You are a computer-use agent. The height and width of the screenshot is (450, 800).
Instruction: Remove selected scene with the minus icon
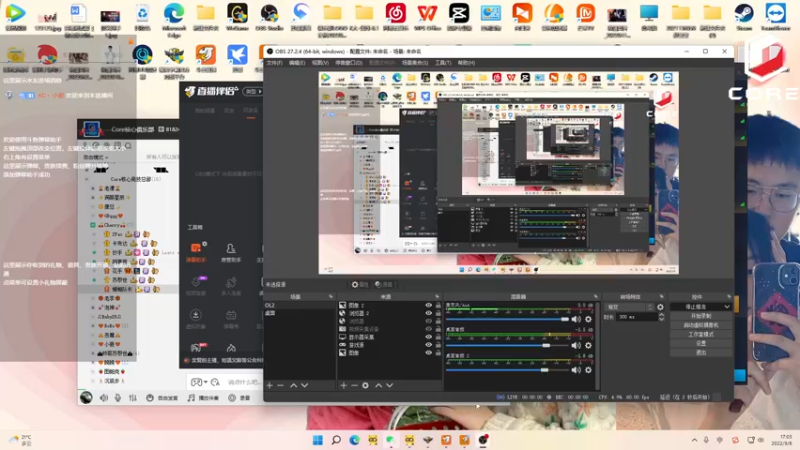tap(280, 386)
